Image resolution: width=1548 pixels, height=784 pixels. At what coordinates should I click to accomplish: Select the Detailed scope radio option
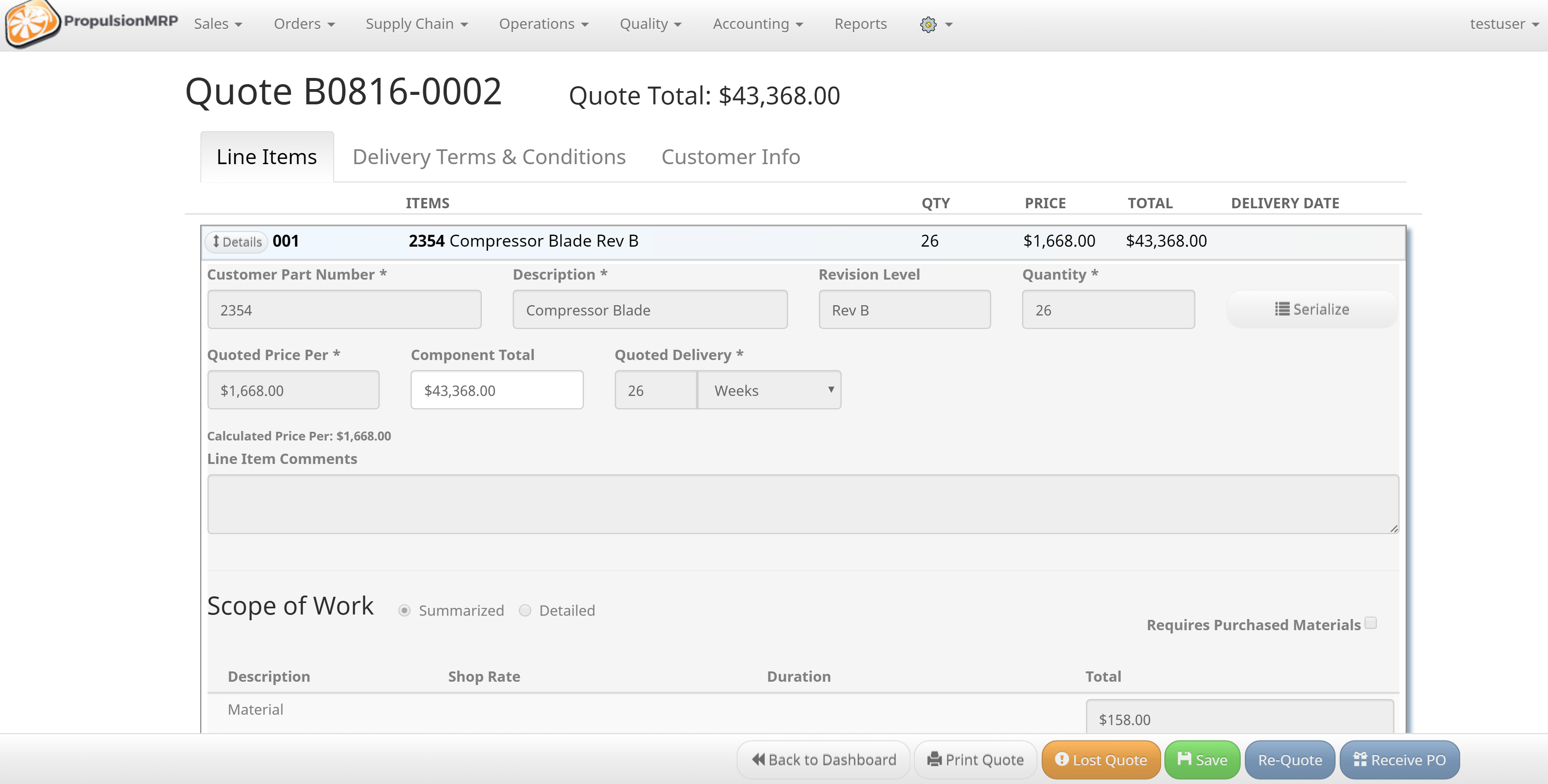tap(525, 610)
